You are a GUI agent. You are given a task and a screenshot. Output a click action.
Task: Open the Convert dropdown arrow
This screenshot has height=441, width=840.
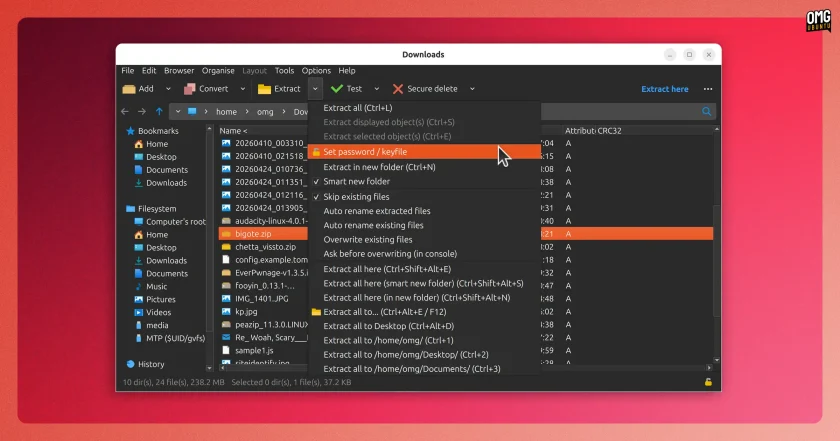coord(243,89)
